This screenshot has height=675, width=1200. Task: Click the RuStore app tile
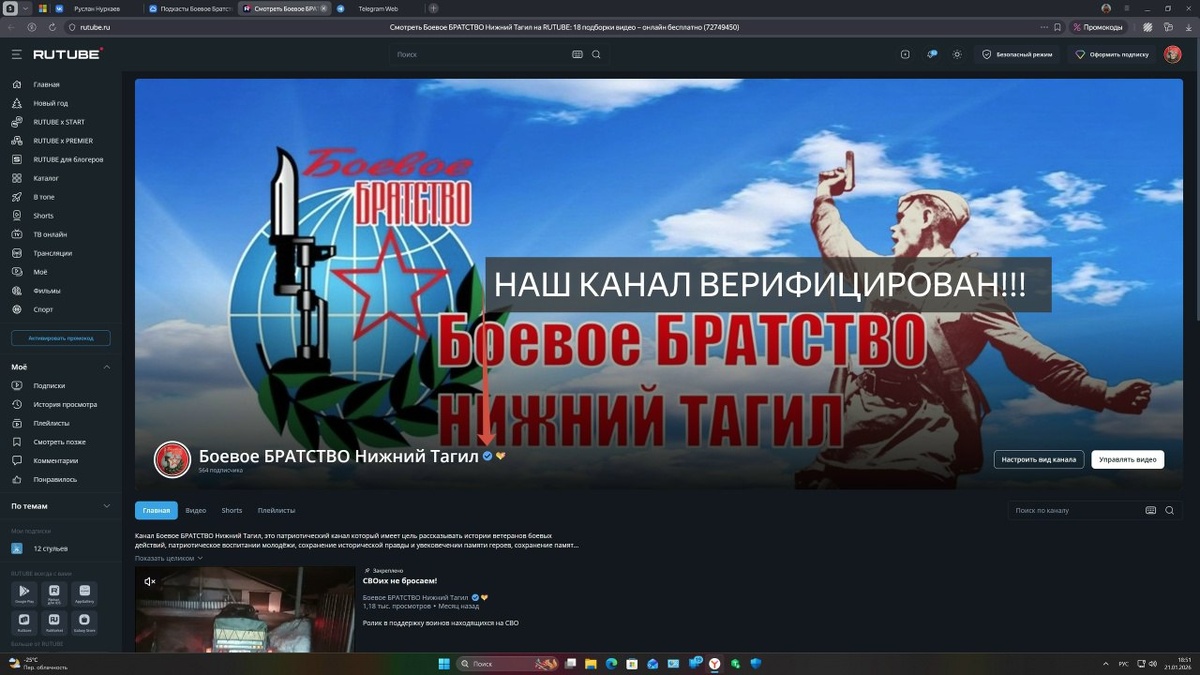click(24, 622)
